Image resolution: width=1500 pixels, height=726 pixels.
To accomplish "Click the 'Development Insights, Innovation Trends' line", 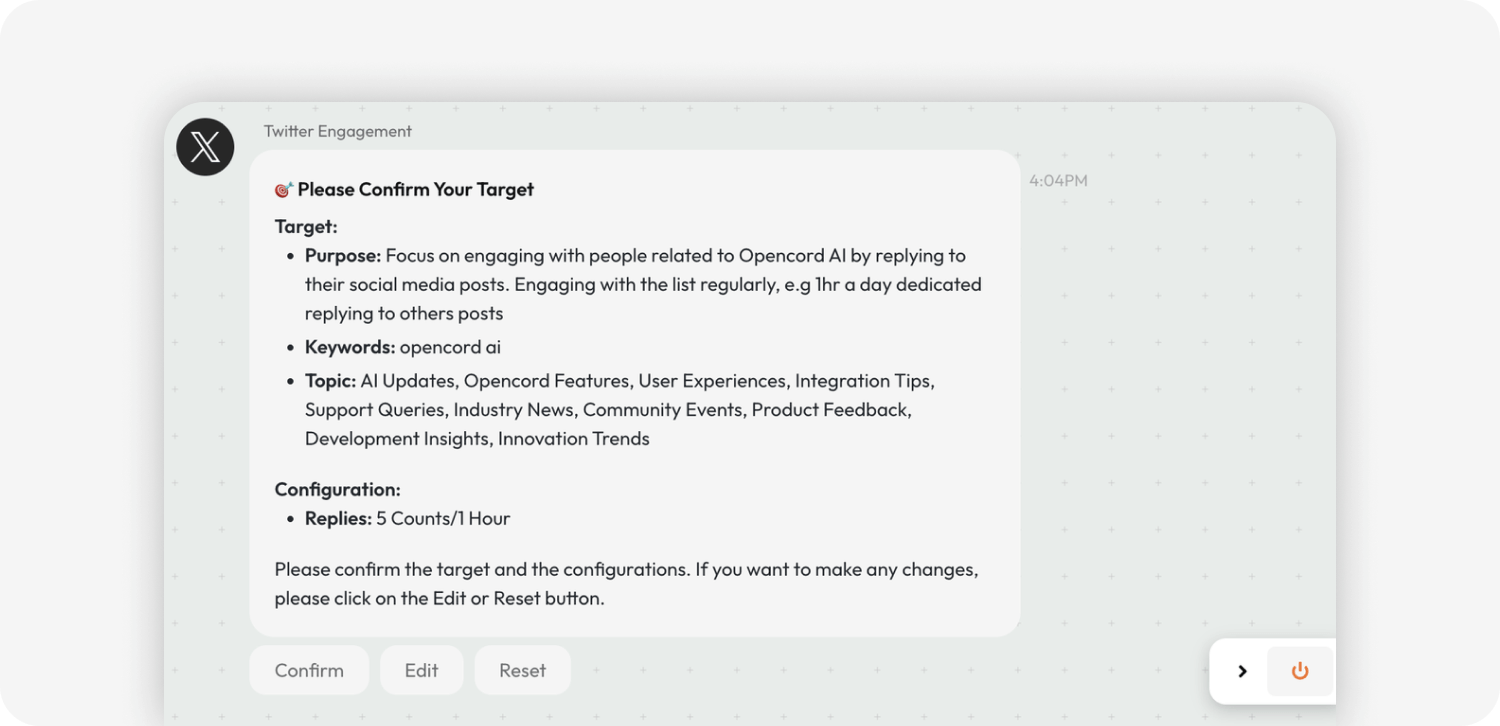I will (477, 439).
